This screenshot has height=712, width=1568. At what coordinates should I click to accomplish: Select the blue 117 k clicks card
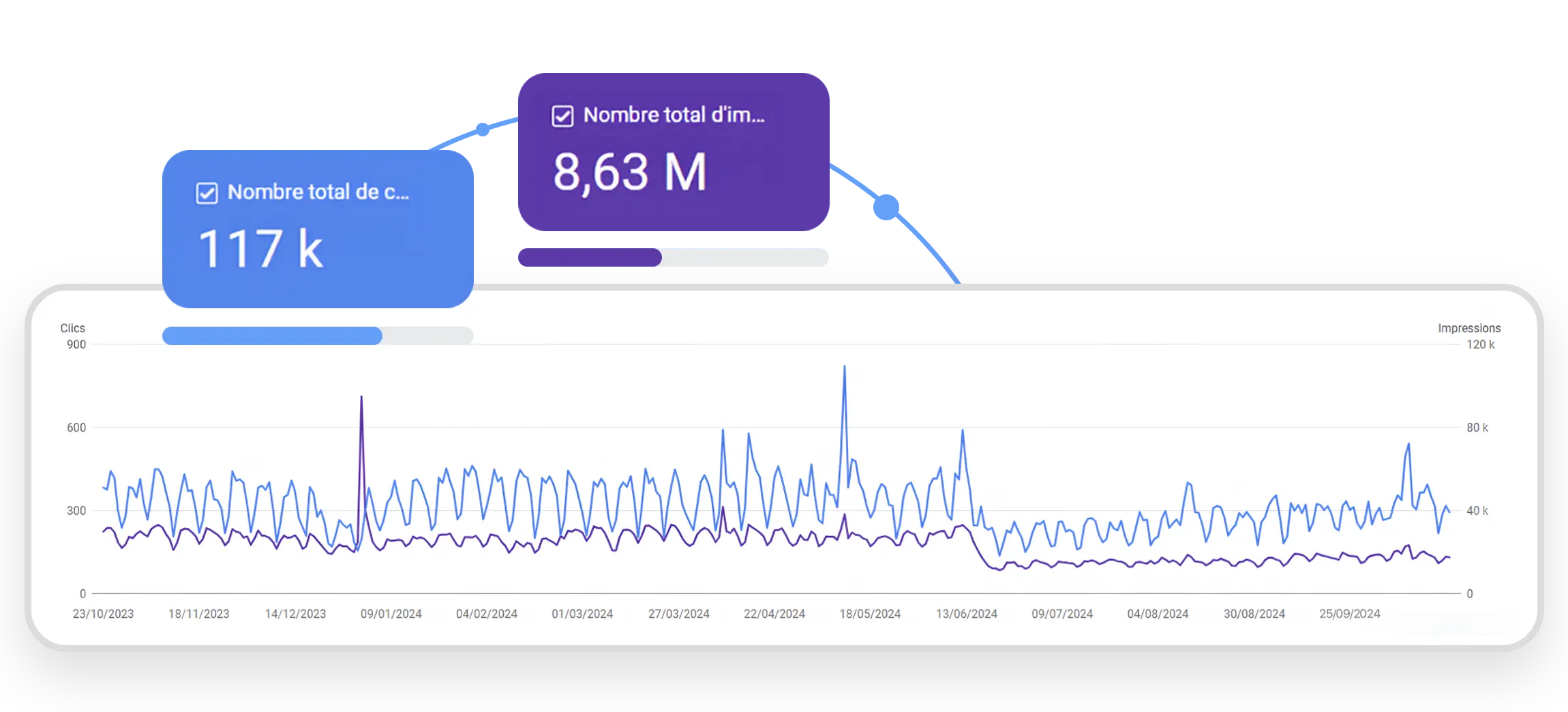pyautogui.click(x=318, y=229)
